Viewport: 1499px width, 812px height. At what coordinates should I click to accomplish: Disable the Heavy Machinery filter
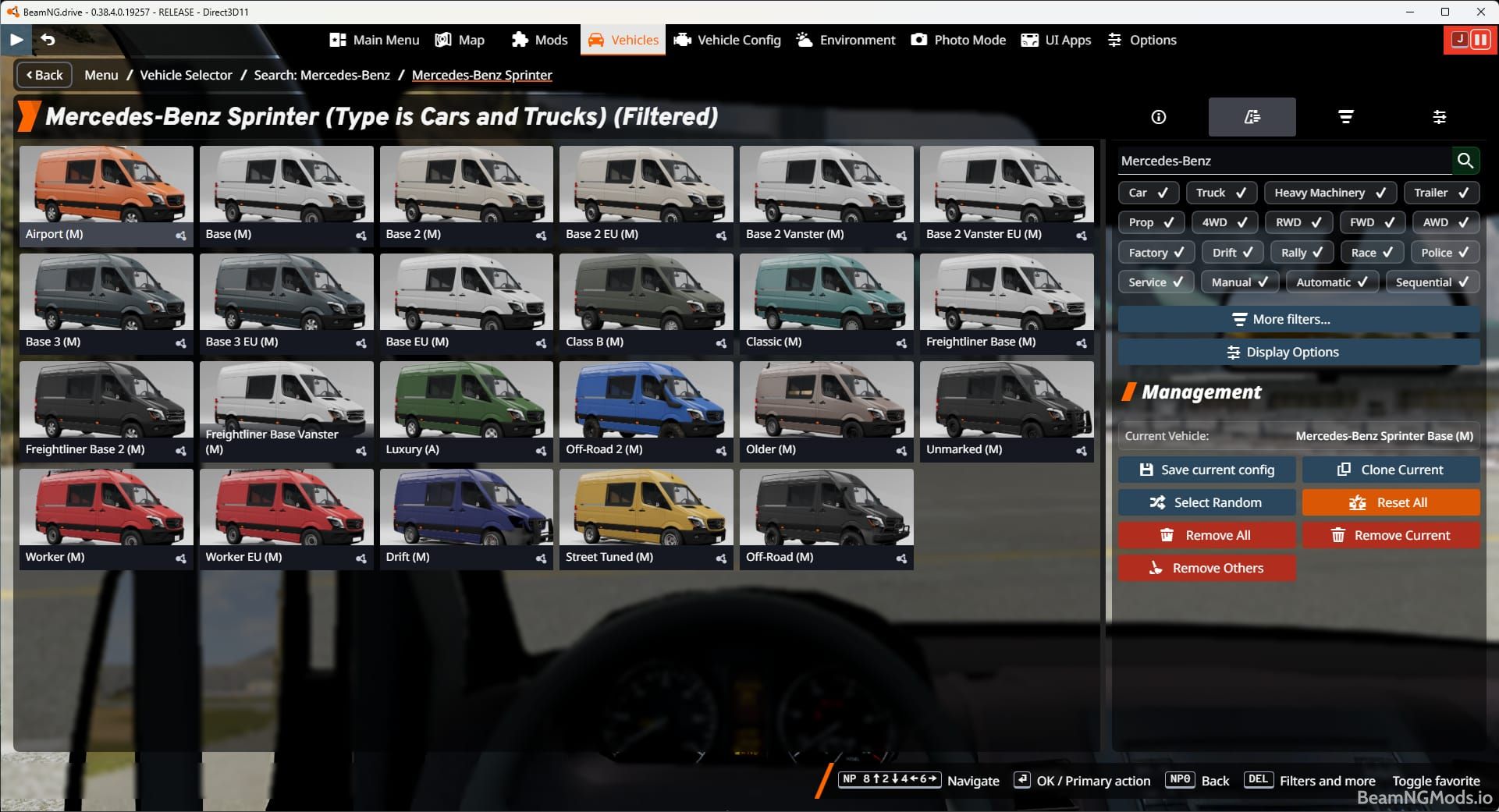click(1330, 192)
